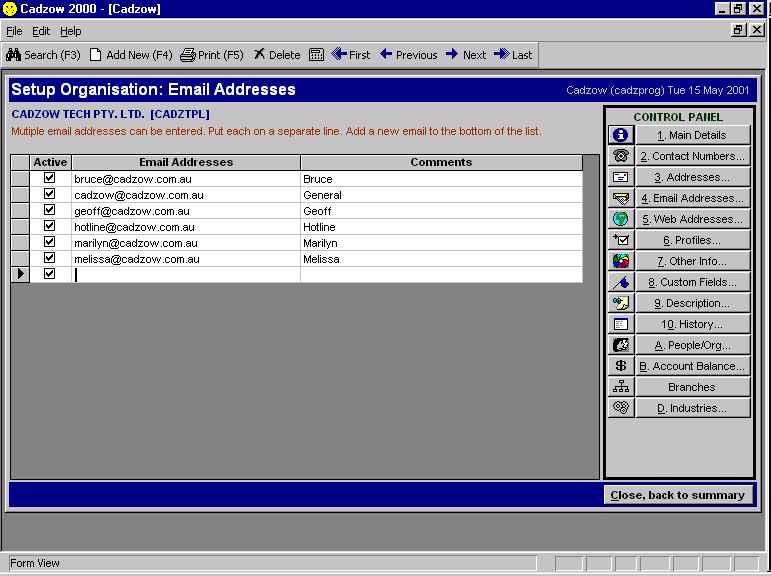The image size is (771, 576).
Task: Click the Branches hierarchy icon
Action: (621, 387)
